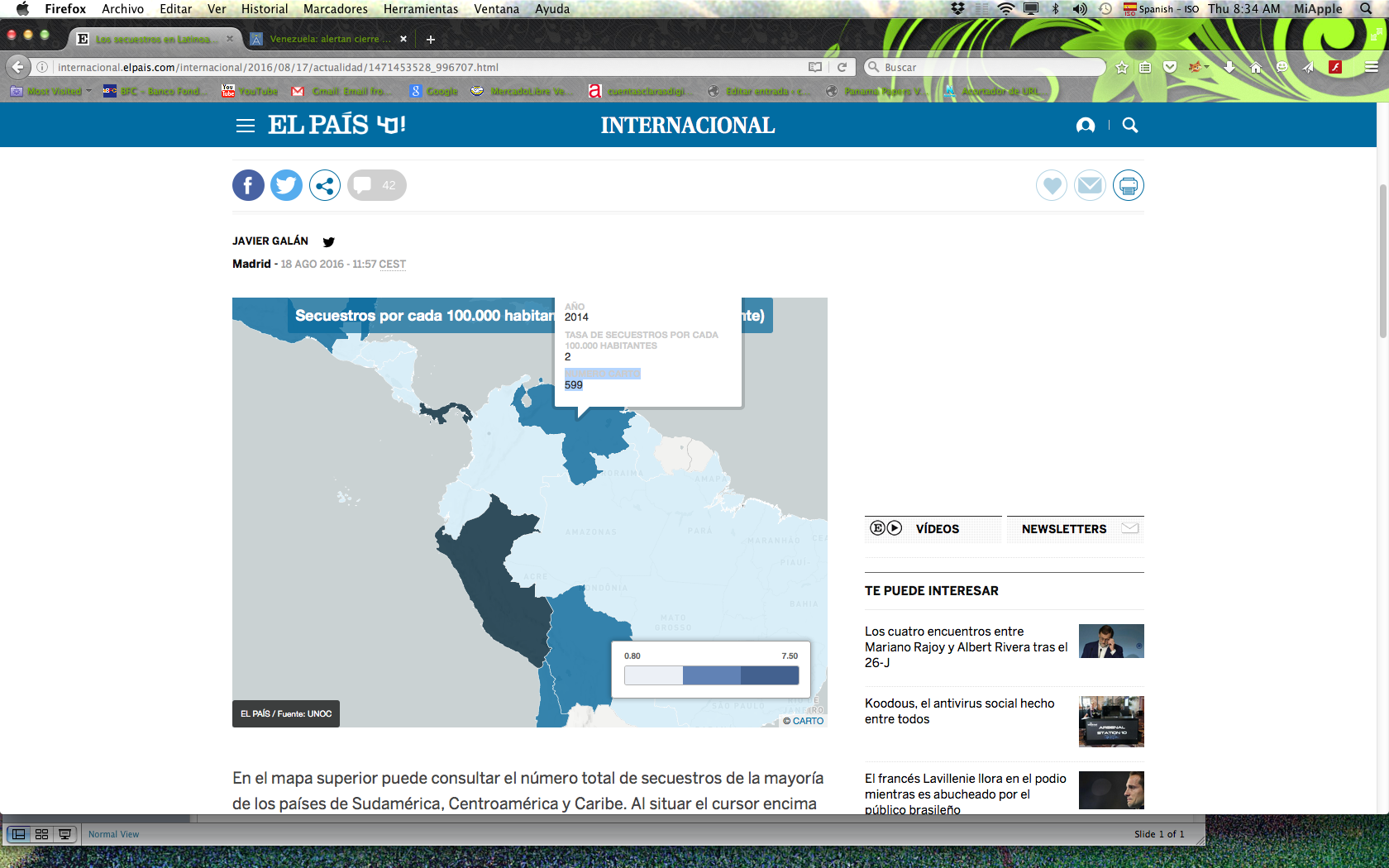Image resolution: width=1389 pixels, height=868 pixels.
Task: Open the Marcadores menu
Action: 335,9
